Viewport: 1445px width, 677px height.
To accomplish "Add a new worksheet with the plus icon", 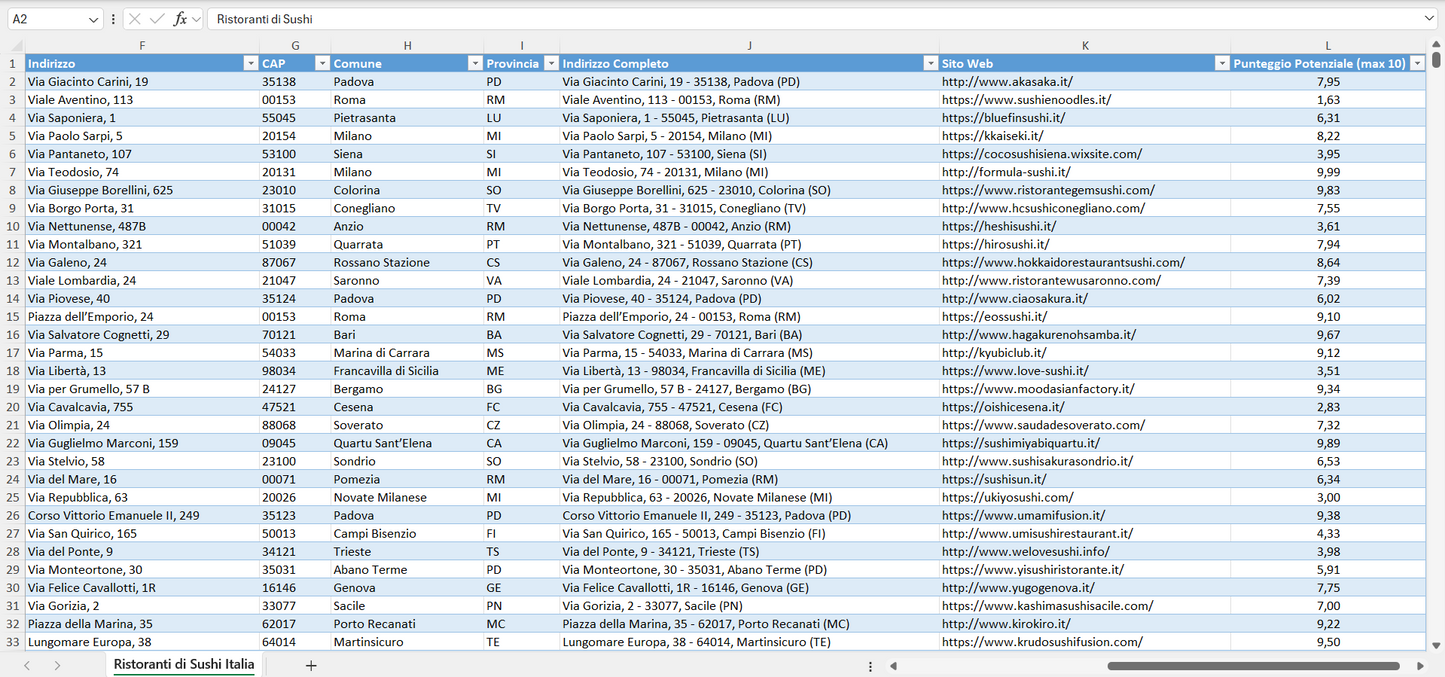I will click(311, 664).
